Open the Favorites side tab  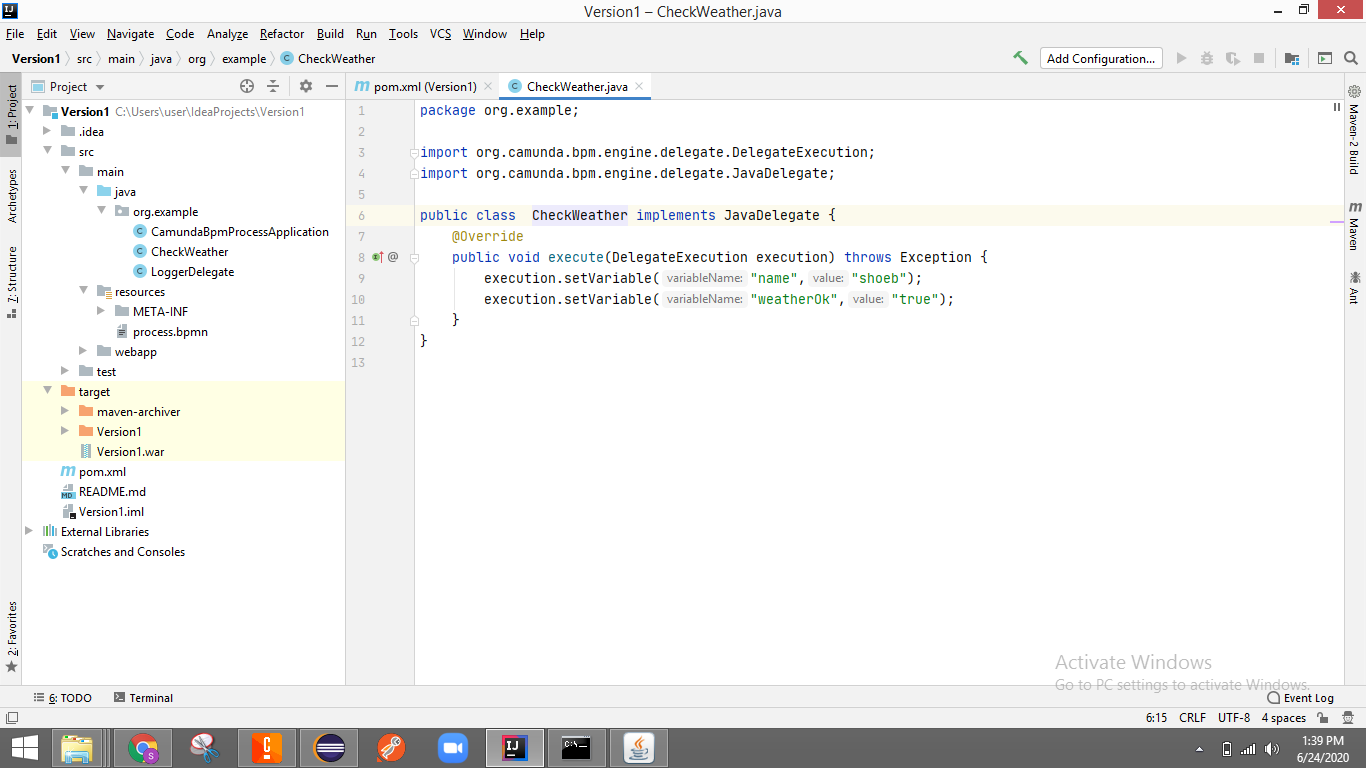[x=12, y=636]
